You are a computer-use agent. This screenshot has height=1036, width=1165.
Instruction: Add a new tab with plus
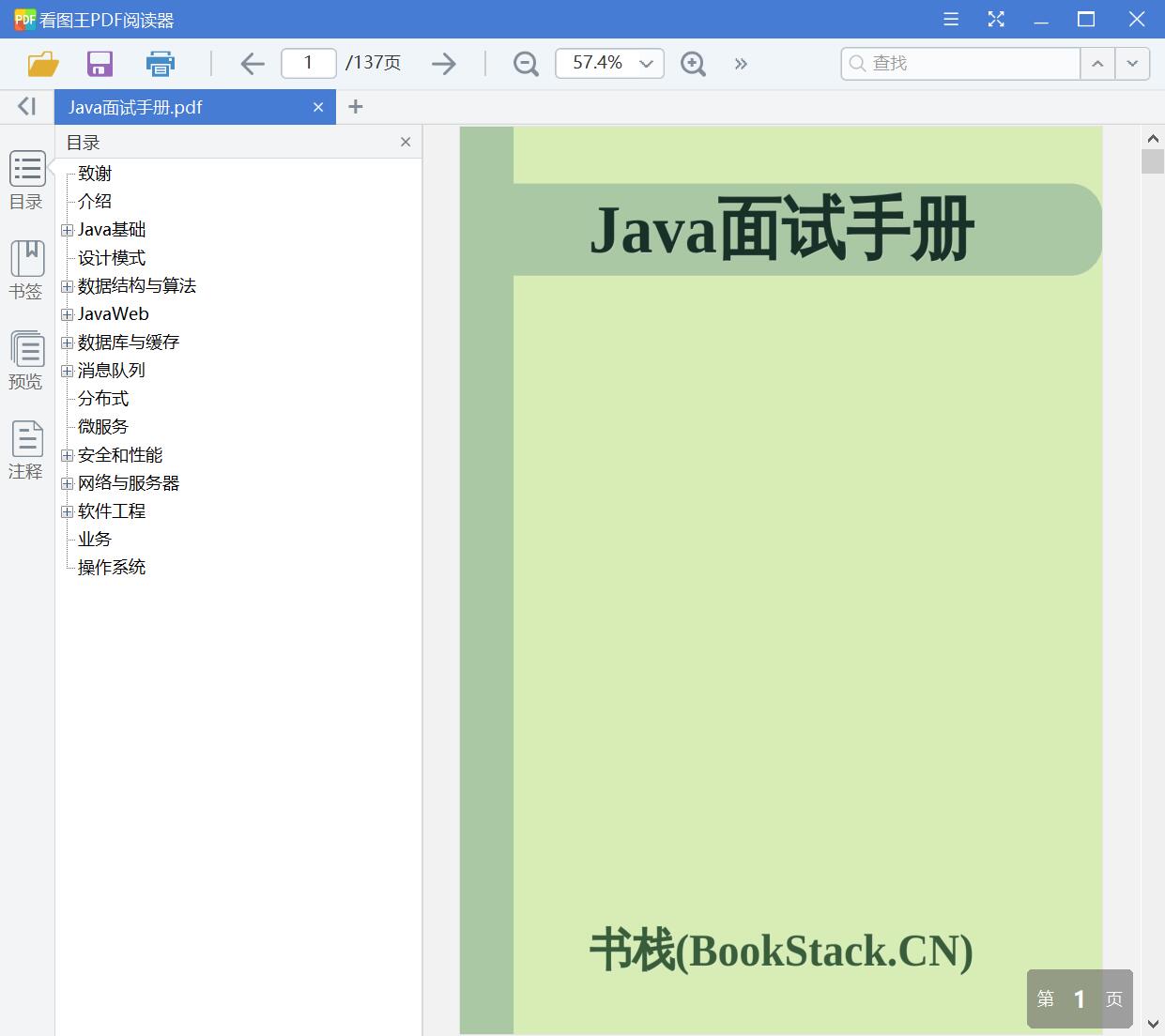click(x=355, y=107)
